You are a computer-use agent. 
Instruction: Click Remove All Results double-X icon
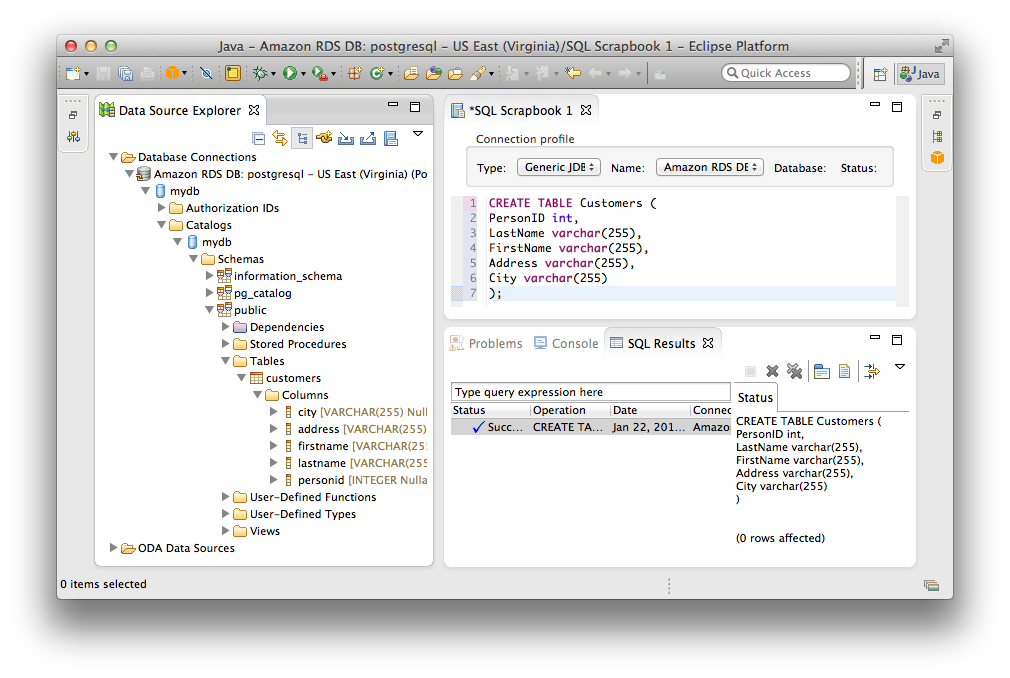coord(794,371)
